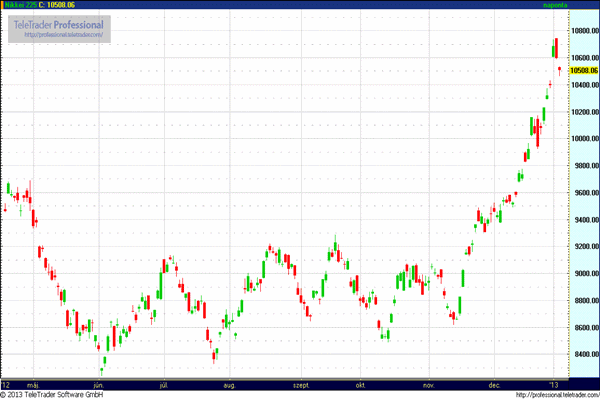Click the TeleTrader Software GmbH copyright text
The height and width of the screenshot is (400, 600).
62,394
